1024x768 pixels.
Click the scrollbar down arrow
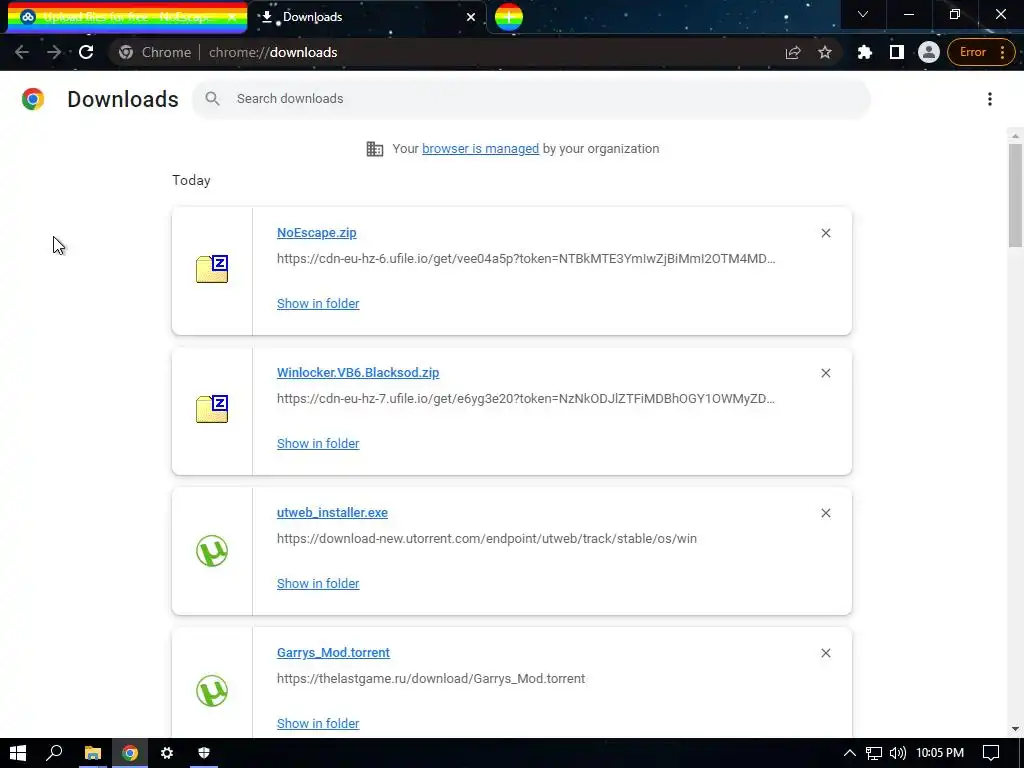1015,729
